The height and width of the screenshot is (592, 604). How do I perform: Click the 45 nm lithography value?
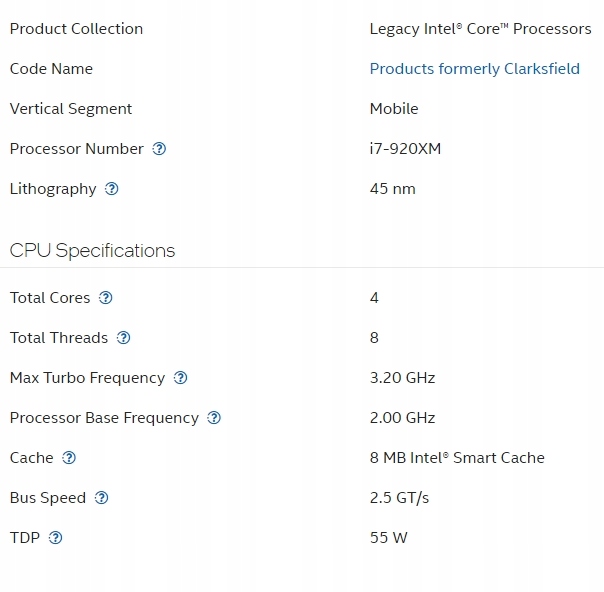(393, 189)
